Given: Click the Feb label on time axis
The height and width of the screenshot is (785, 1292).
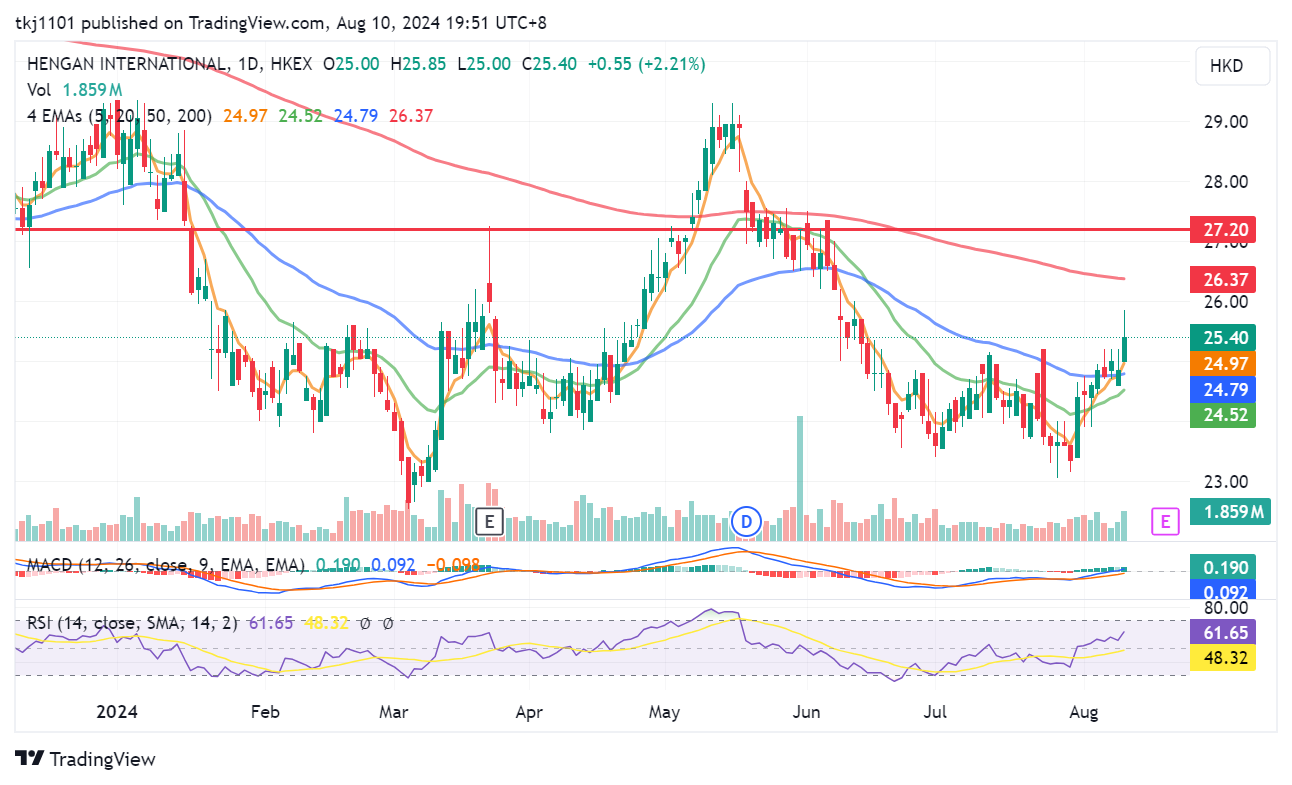Looking at the screenshot, I should (264, 713).
